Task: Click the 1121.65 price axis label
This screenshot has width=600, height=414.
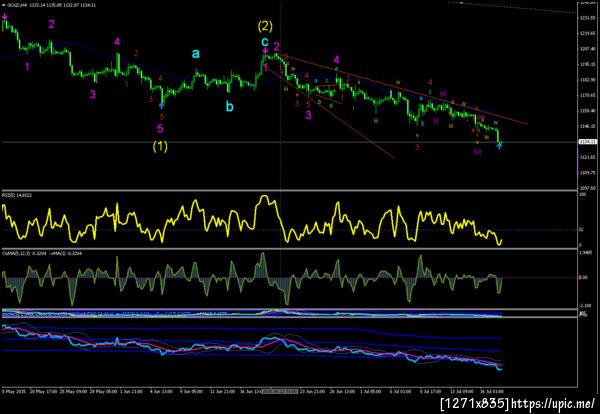Action: tap(588, 157)
